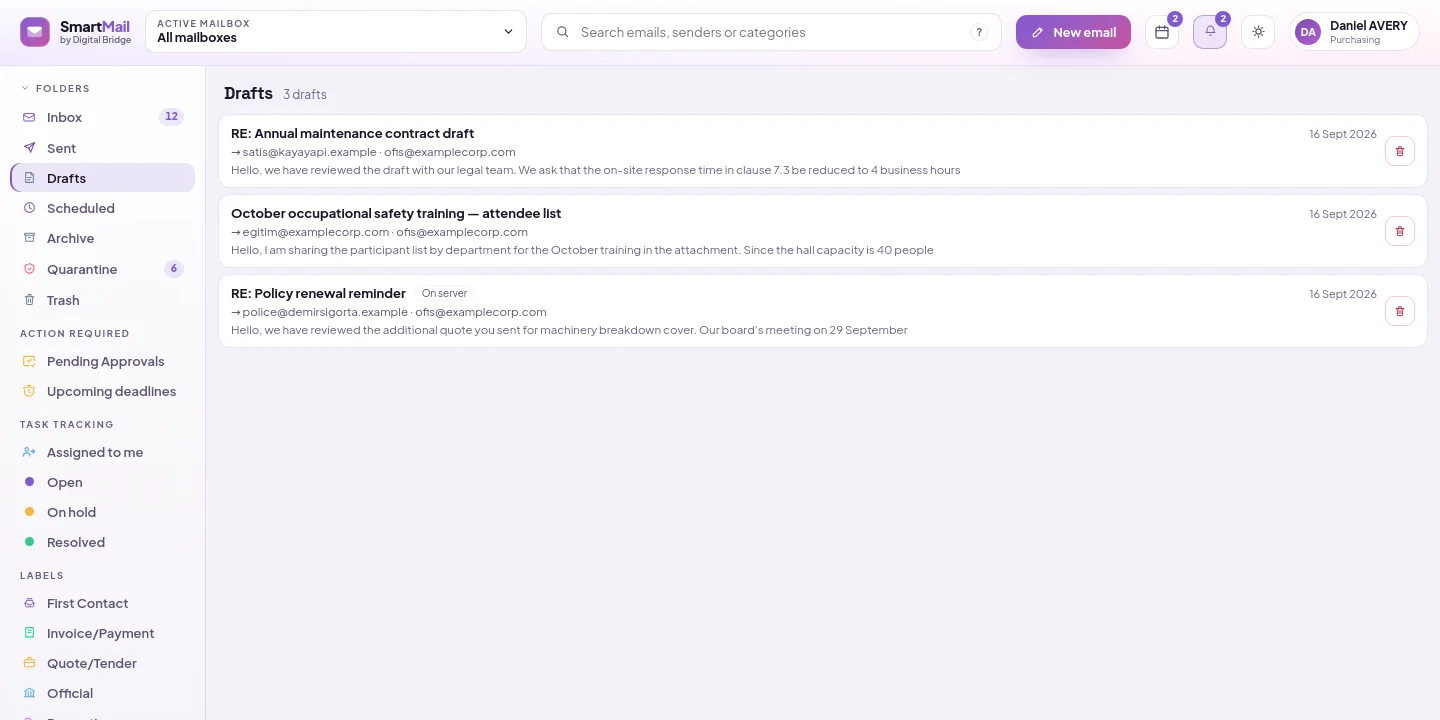
Task: Collapse the Folders section chevron
Action: tap(25, 88)
